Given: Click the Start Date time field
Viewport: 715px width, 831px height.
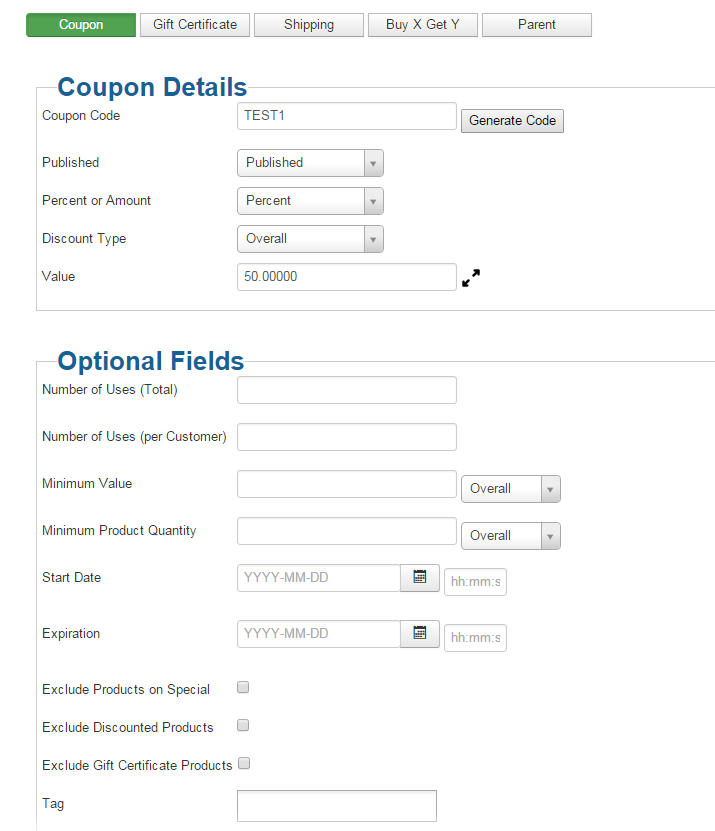Looking at the screenshot, I should point(475,581).
